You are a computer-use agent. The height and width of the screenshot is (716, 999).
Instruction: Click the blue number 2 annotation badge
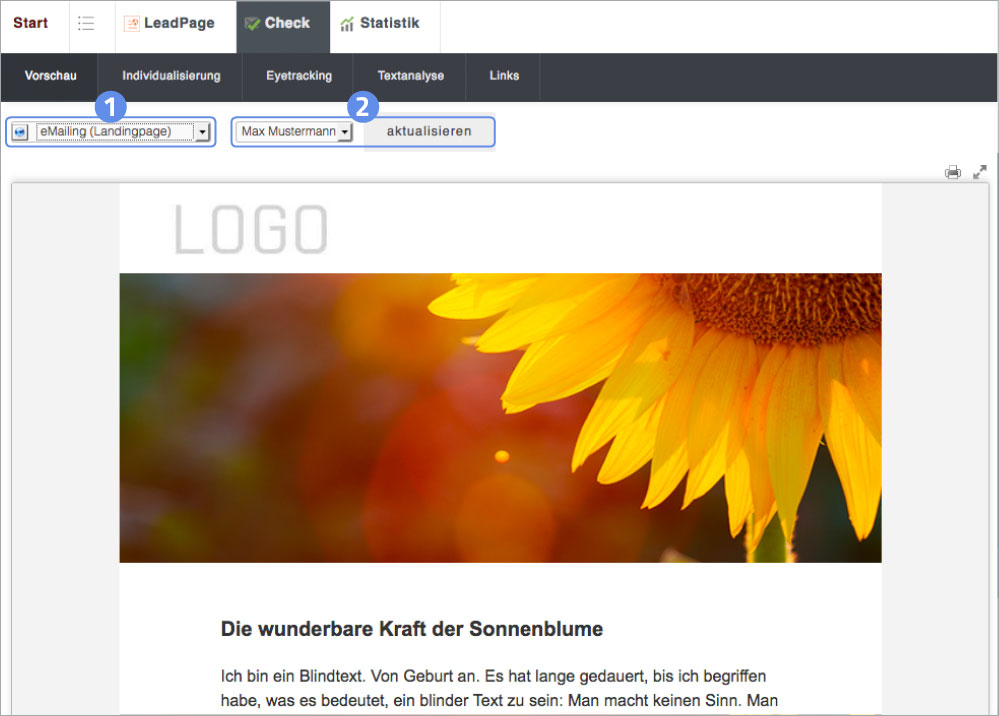coord(363,105)
